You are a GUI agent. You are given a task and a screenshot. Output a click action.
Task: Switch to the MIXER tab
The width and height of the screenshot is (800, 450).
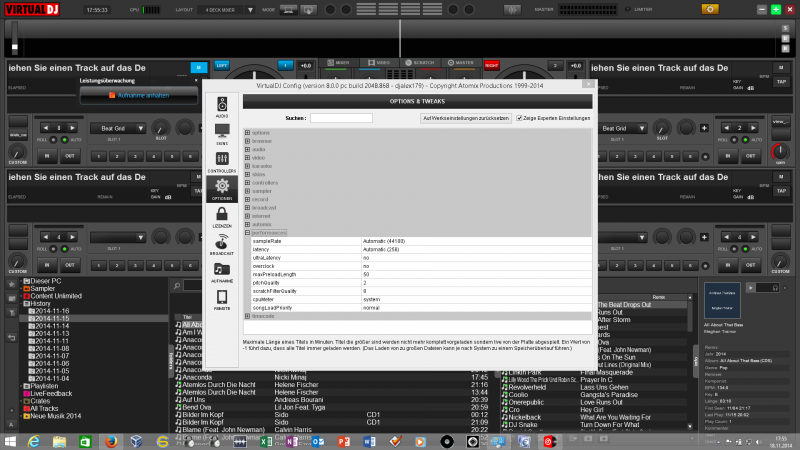[338, 63]
